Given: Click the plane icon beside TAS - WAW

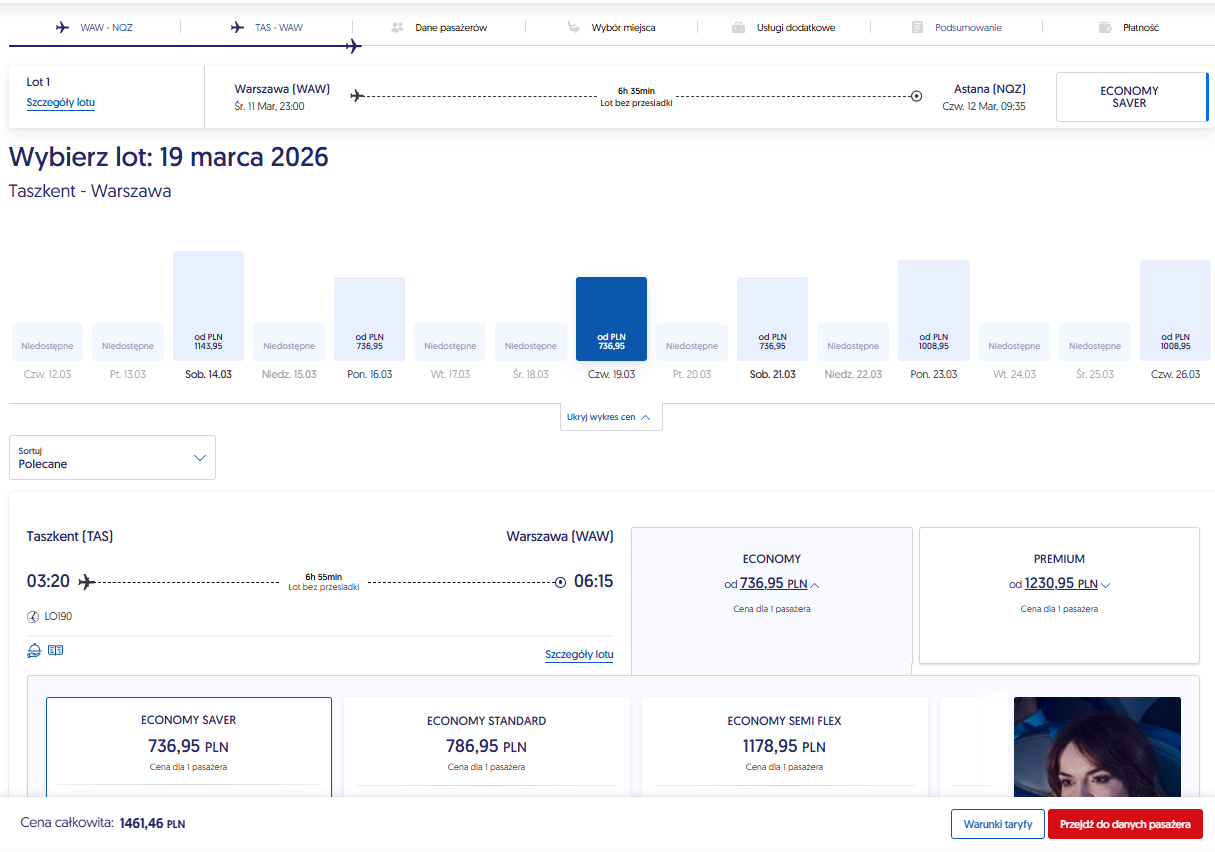Looking at the screenshot, I should pyautogui.click(x=237, y=28).
